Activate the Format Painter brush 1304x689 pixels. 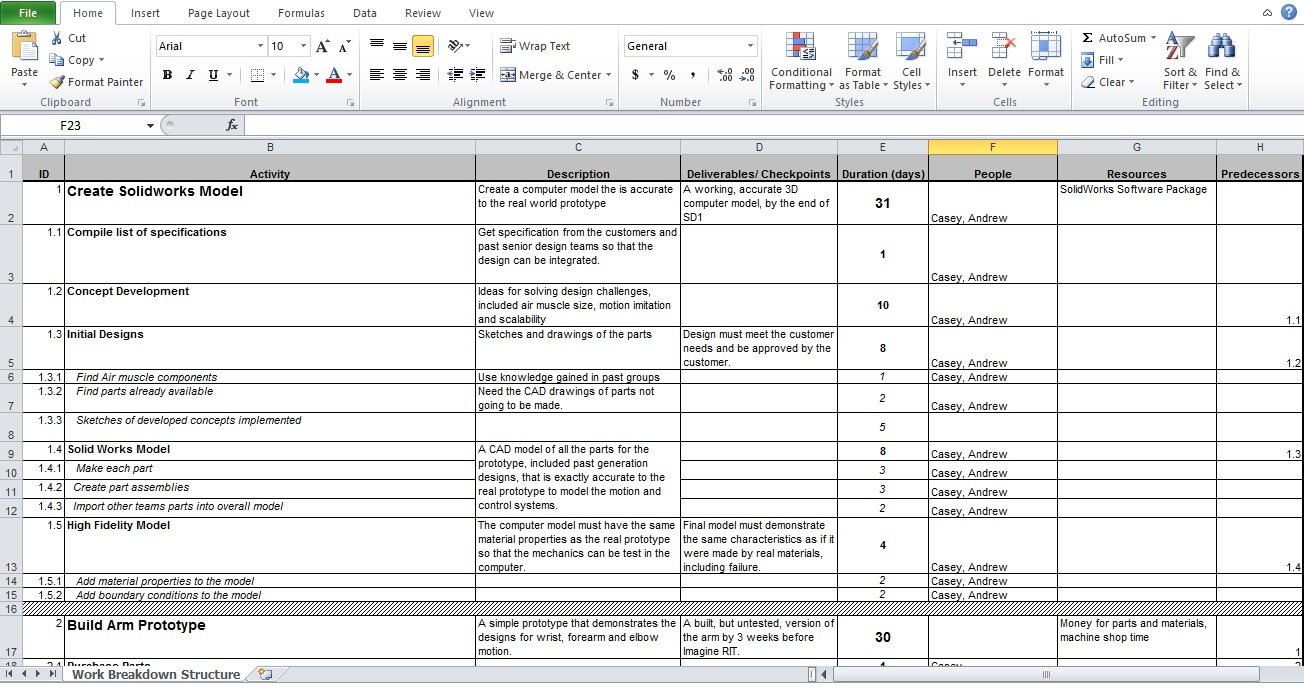(x=57, y=82)
